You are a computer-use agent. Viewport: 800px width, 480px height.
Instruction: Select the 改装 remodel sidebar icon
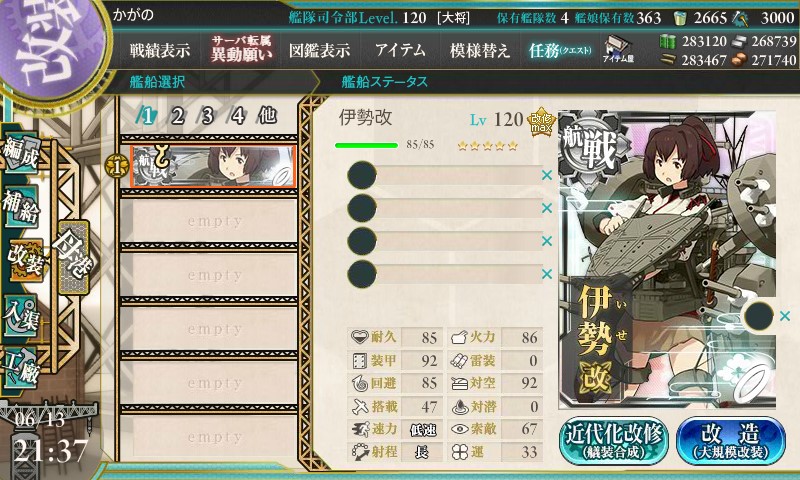24,260
